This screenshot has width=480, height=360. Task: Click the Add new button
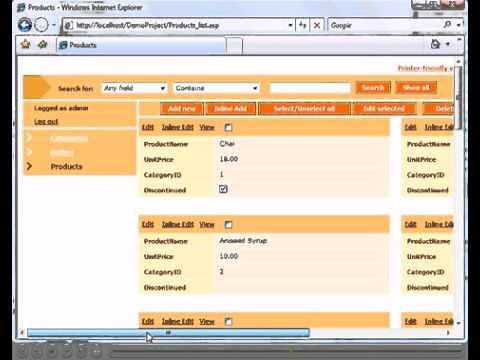point(182,108)
